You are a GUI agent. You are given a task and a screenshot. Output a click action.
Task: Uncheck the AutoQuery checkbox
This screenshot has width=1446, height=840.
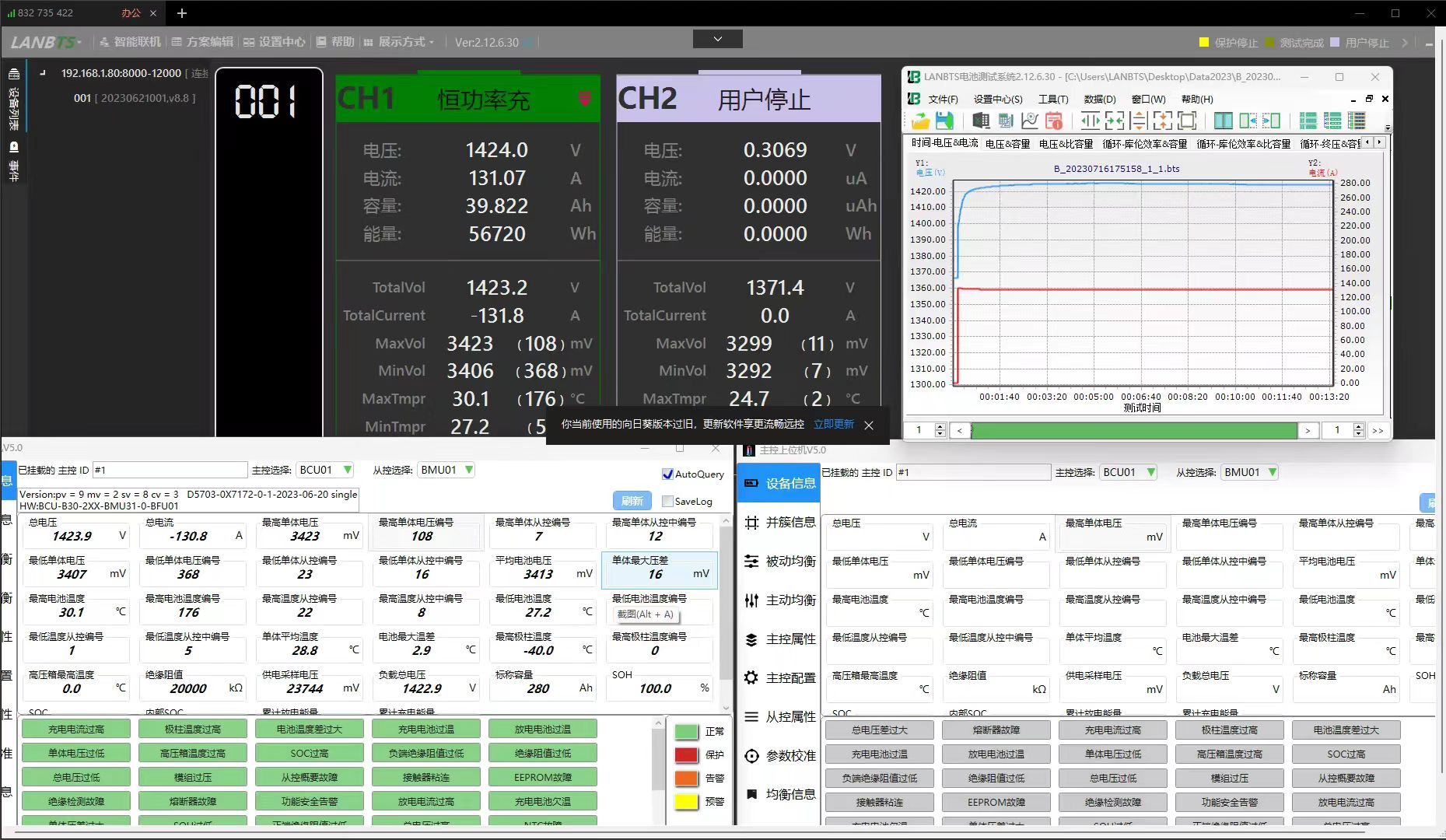(667, 474)
